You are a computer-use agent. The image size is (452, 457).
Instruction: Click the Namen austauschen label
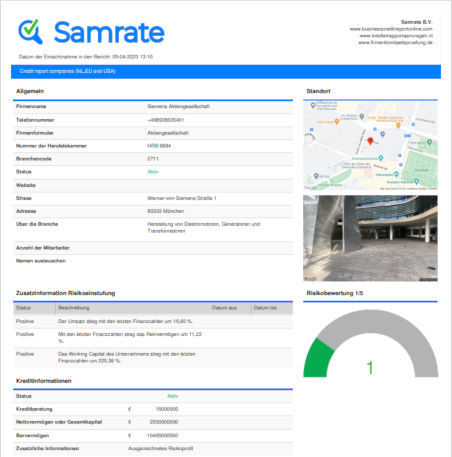pos(41,261)
